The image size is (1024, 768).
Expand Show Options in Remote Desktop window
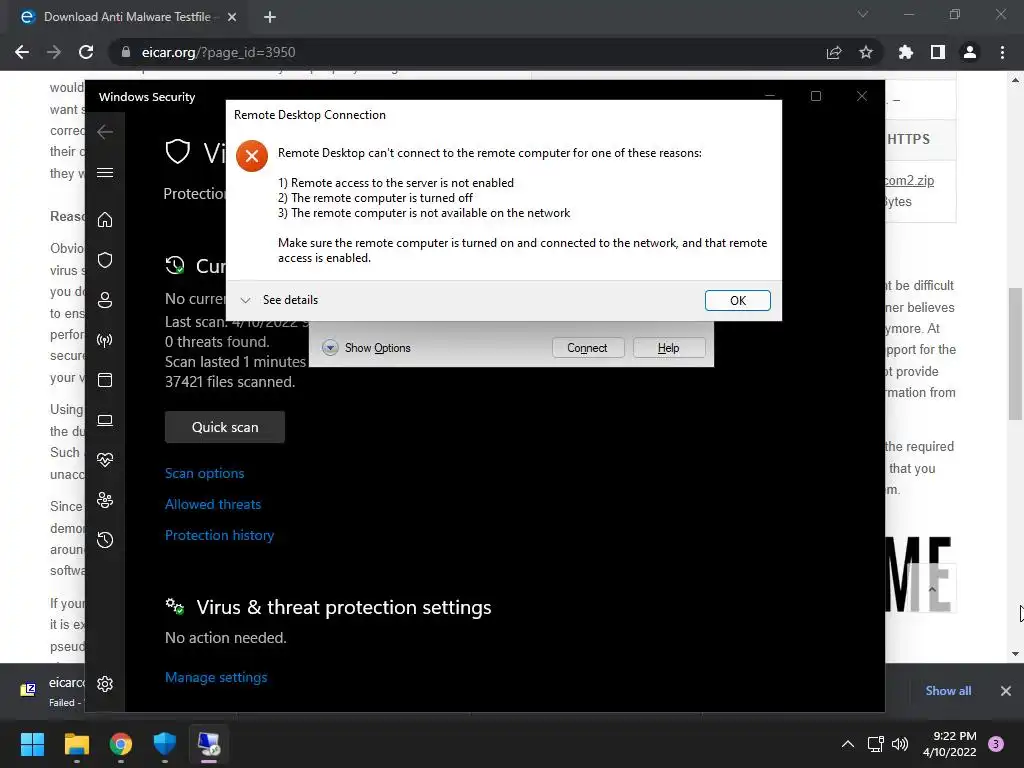pyautogui.click(x=366, y=347)
